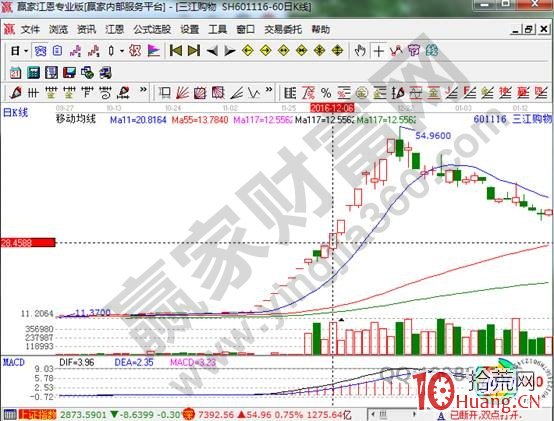Viewport: 554px width, 421px height.
Task: Click the 2873.5901 index value in status bar
Action: 83,414
